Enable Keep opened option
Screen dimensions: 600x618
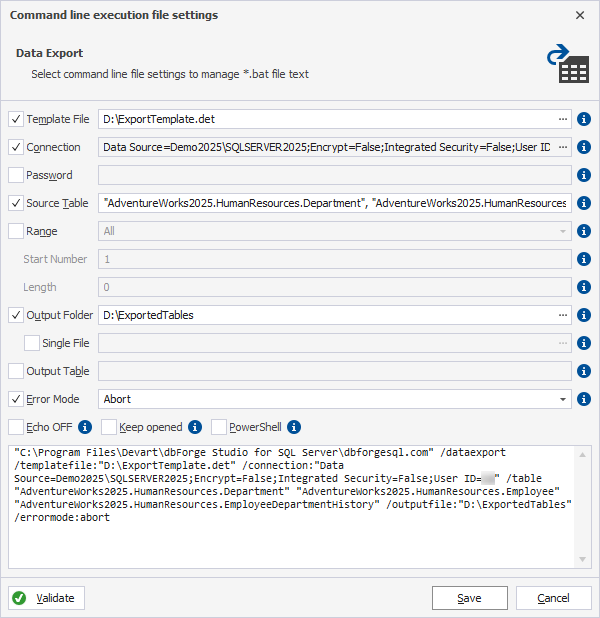[x=109, y=427]
